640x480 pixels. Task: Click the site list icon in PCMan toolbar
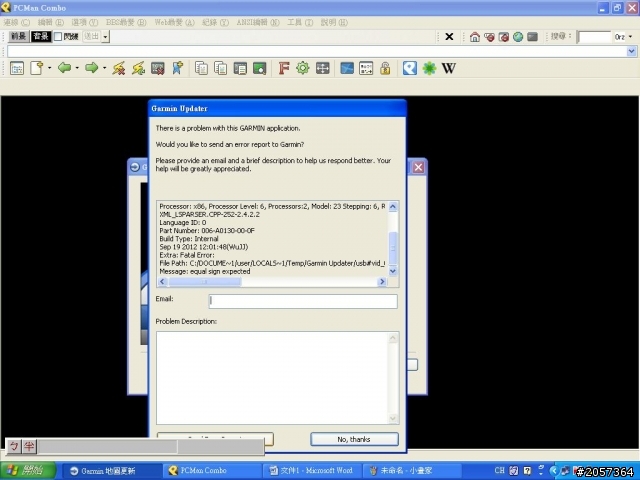click(17, 68)
